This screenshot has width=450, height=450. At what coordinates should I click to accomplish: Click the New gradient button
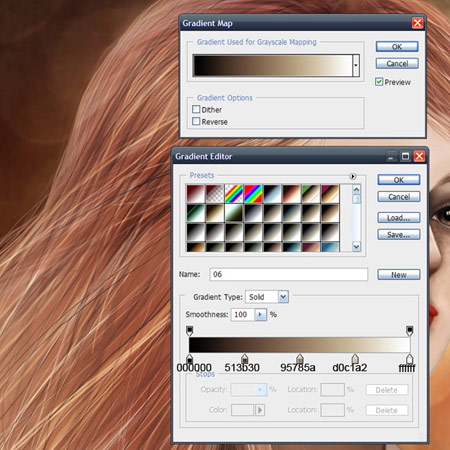point(399,275)
